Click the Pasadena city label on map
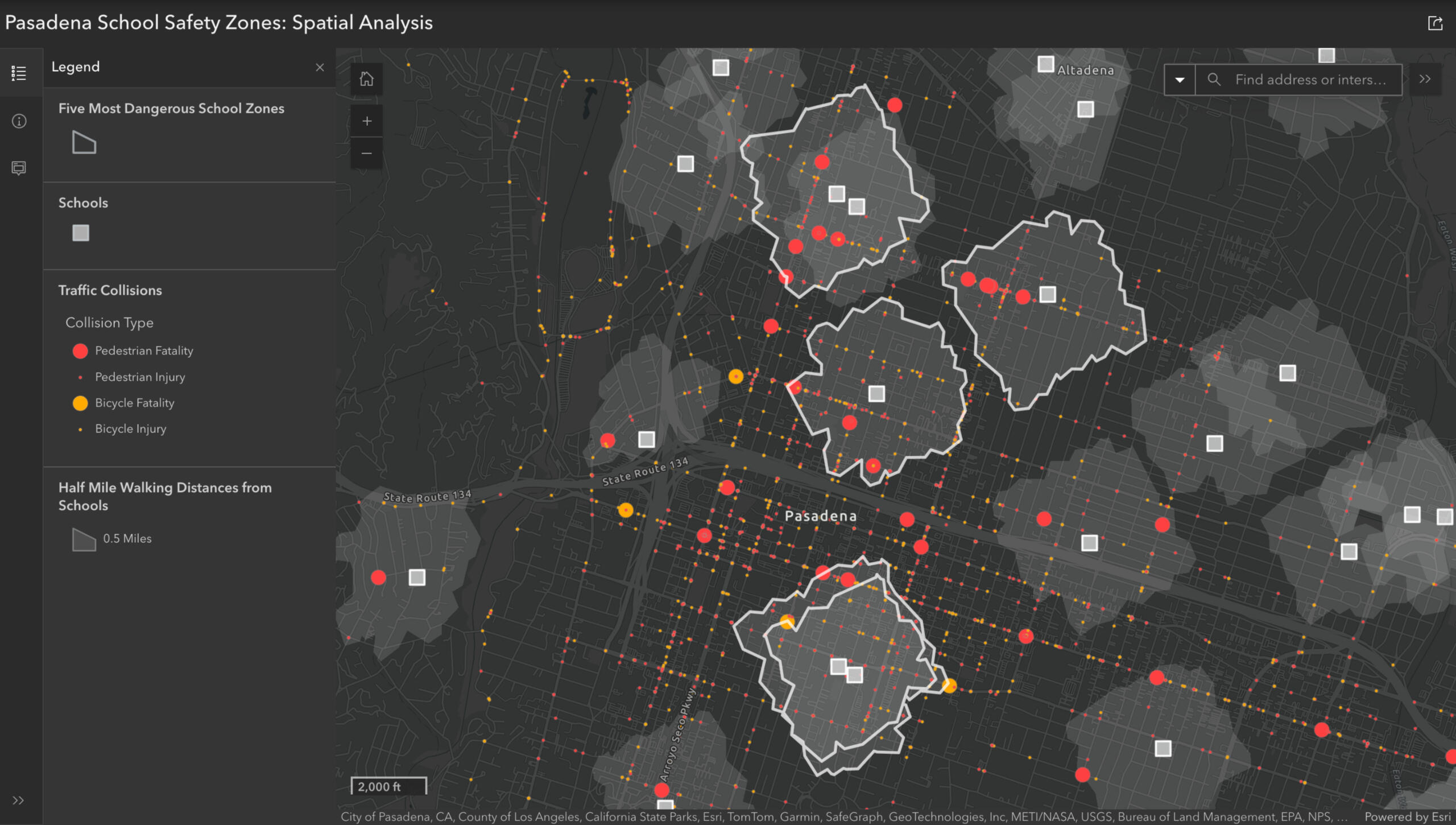Screen dimensions: 1456x825 pos(820,516)
